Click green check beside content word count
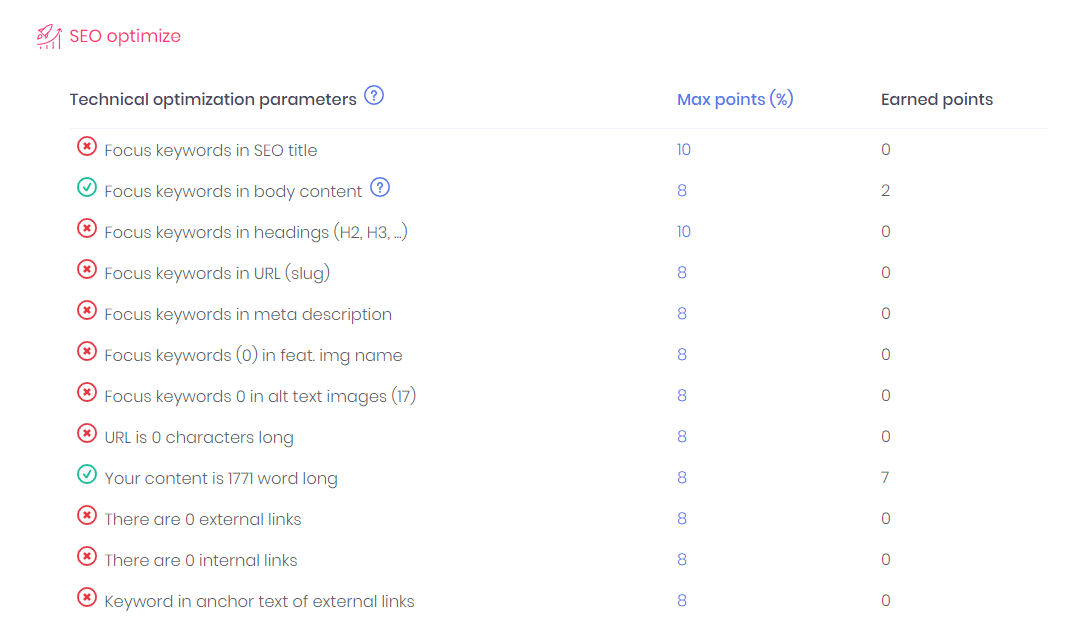Viewport: 1073px width, 634px height. tap(87, 474)
